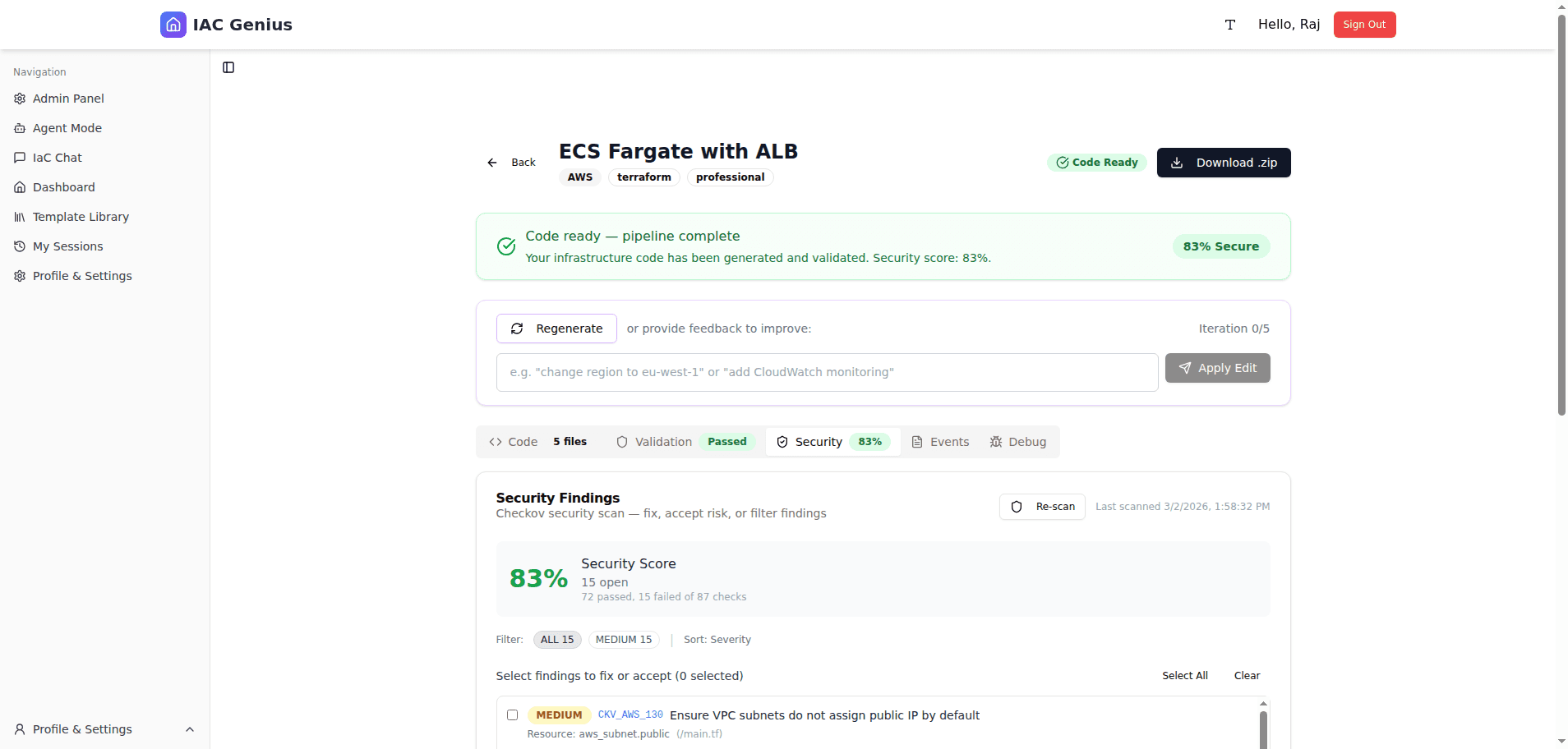Click the theme toggle T icon
1568x749 pixels.
(x=1229, y=25)
